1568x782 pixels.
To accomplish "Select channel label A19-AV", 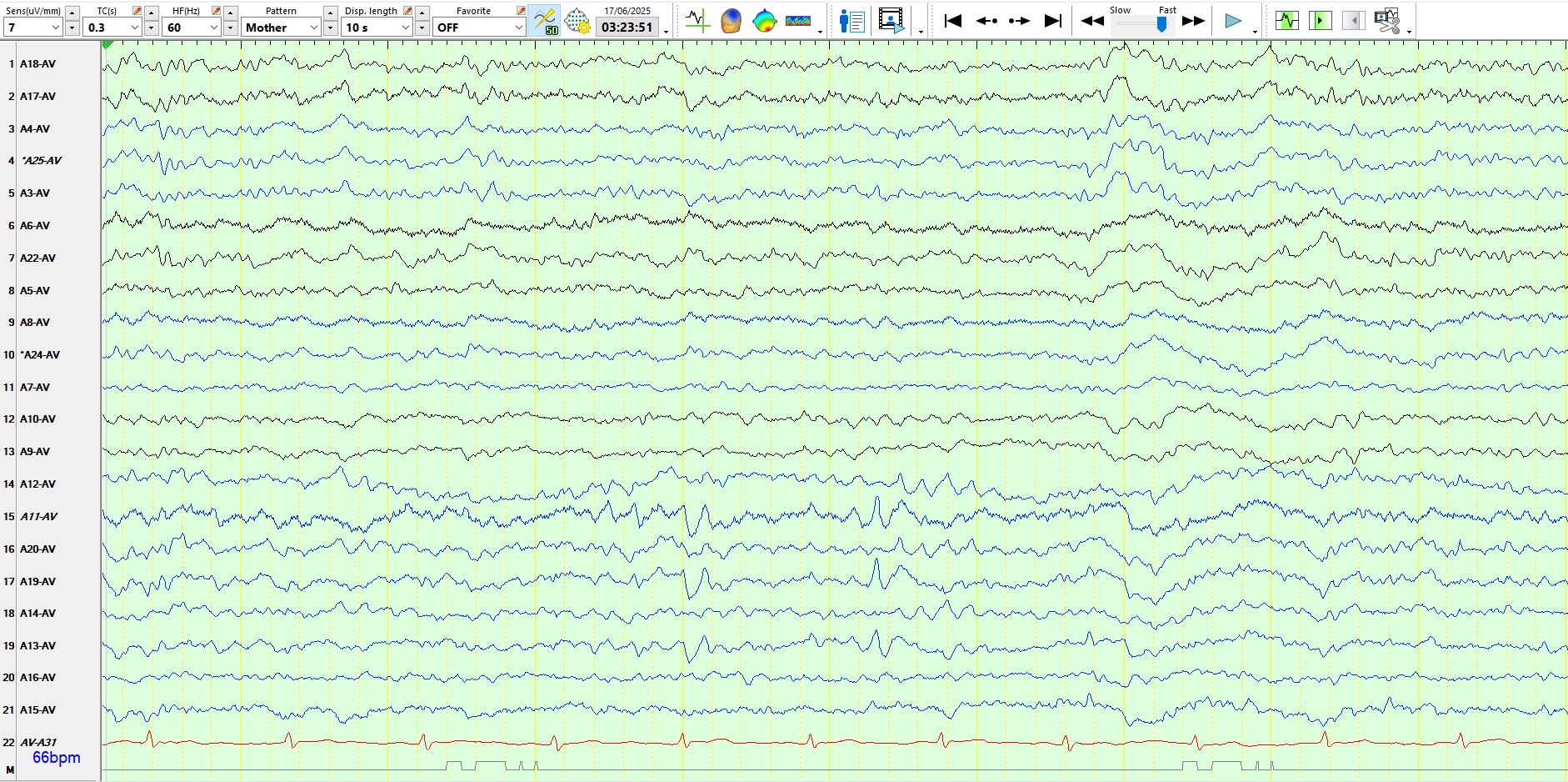I will click(37, 582).
